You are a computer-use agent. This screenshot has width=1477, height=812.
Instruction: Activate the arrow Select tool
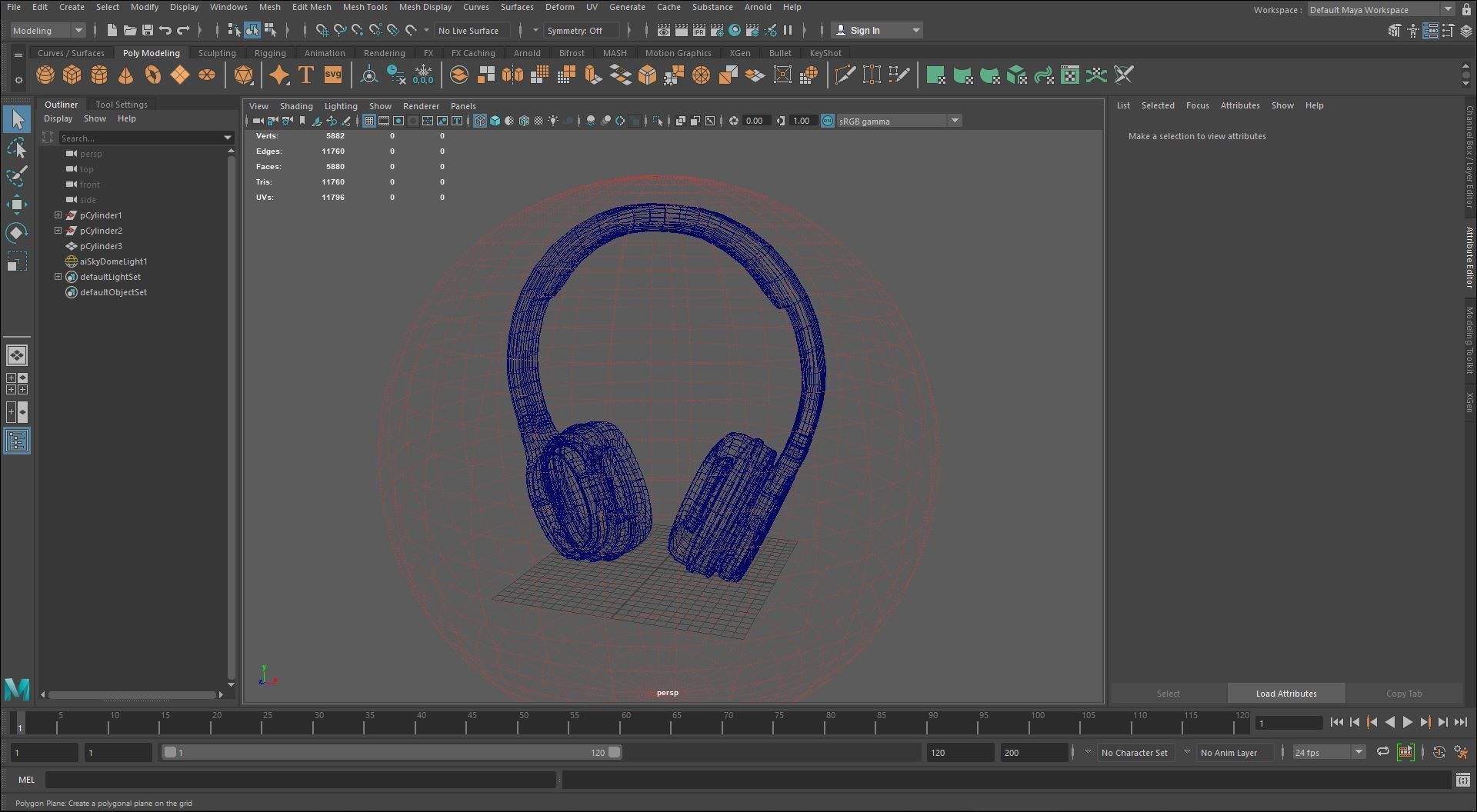click(17, 119)
